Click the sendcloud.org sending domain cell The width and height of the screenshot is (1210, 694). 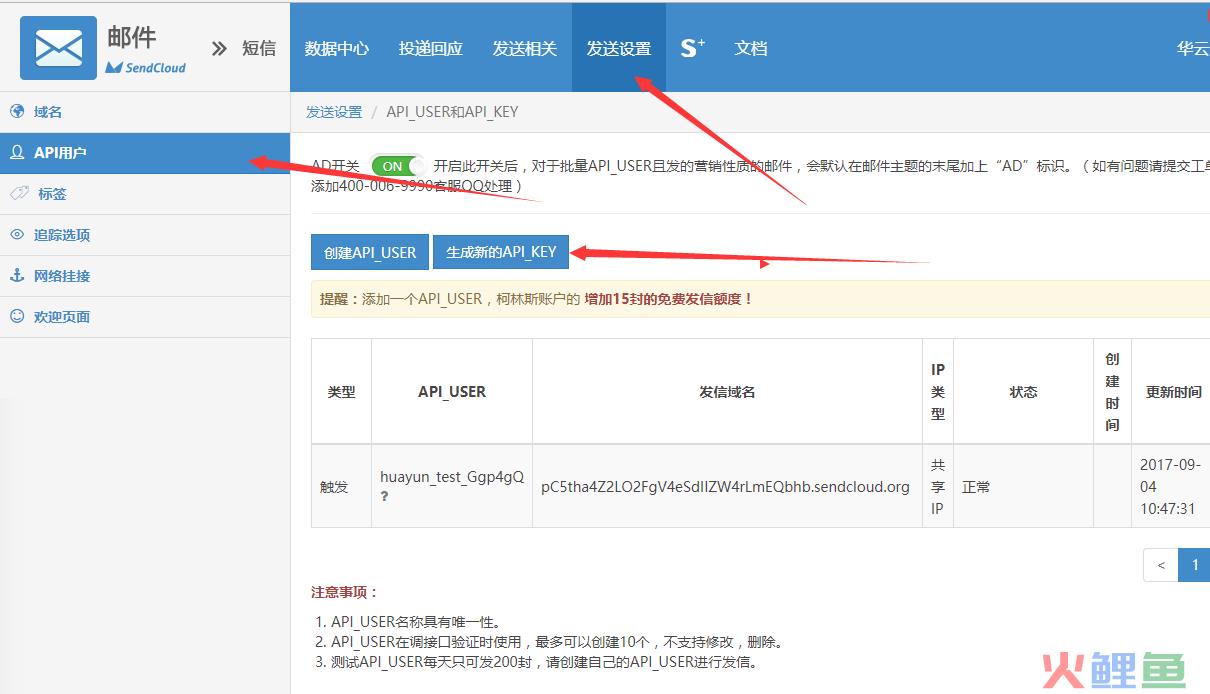727,486
